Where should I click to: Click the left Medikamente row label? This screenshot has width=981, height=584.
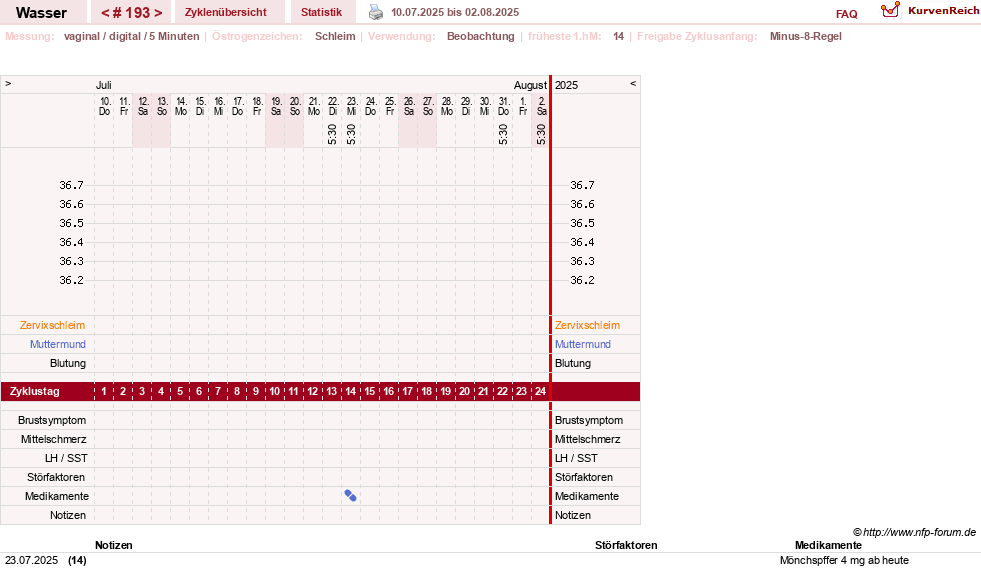pyautogui.click(x=57, y=496)
